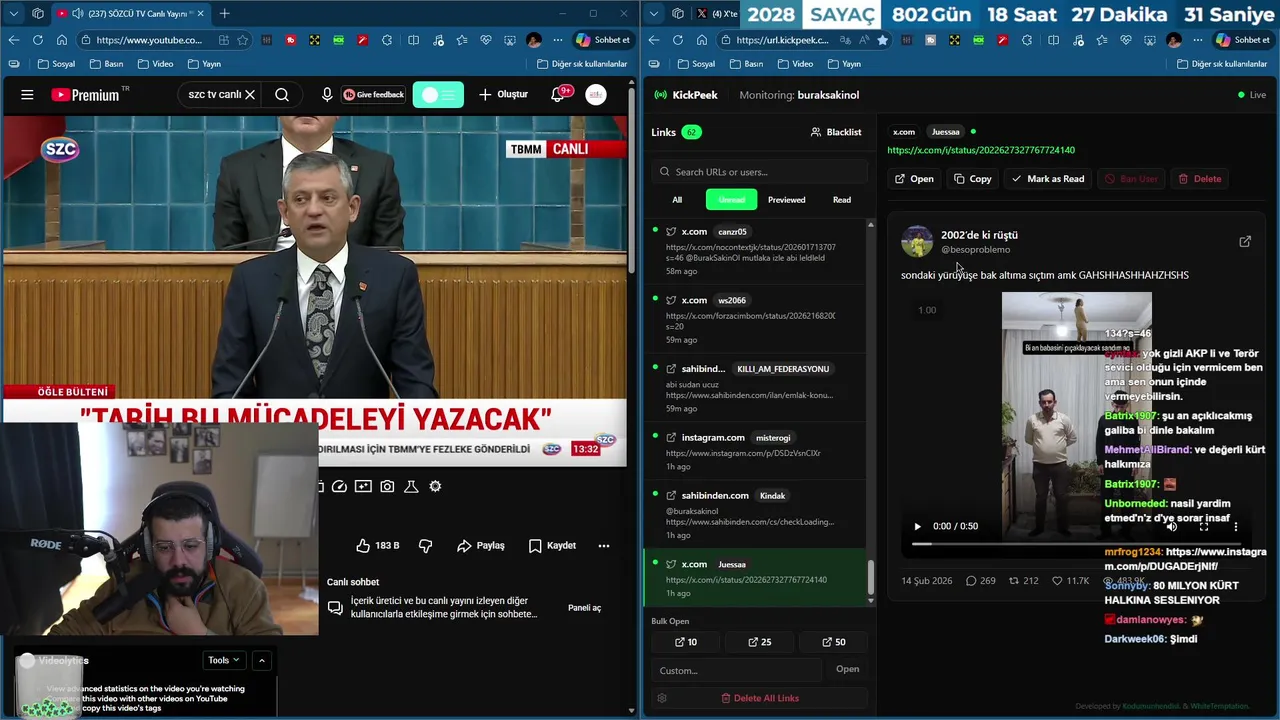This screenshot has width=1280, height=720.
Task: Switch to the All links tab
Action: [677, 200]
